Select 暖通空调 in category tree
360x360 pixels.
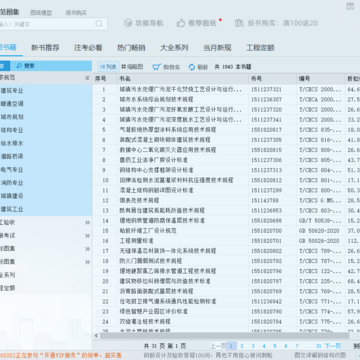(12, 104)
